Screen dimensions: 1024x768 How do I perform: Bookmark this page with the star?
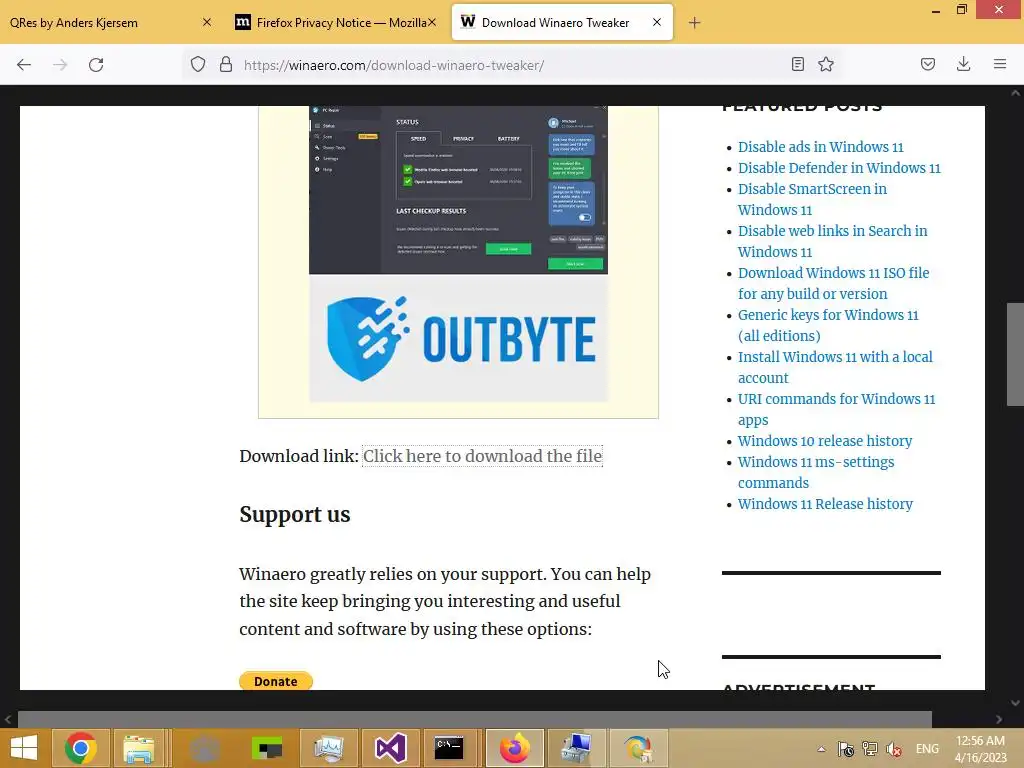point(826,64)
